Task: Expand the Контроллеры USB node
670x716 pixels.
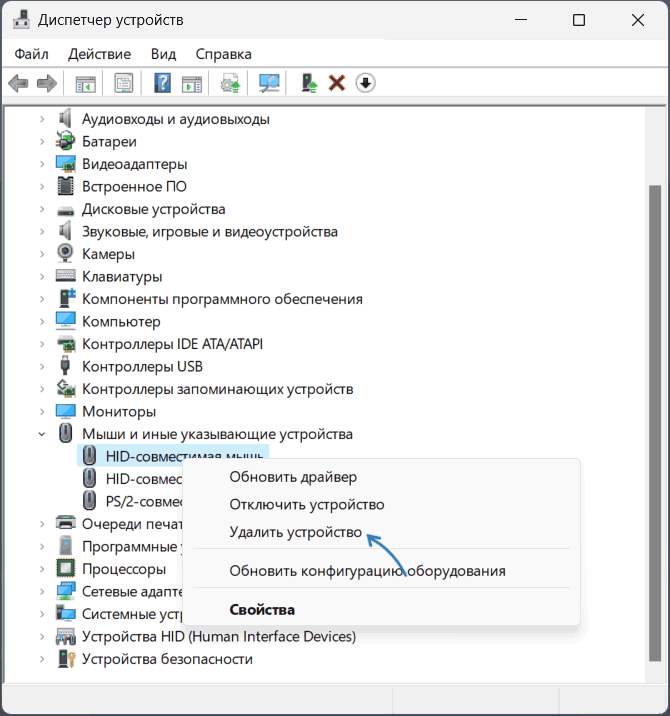Action: pos(42,367)
